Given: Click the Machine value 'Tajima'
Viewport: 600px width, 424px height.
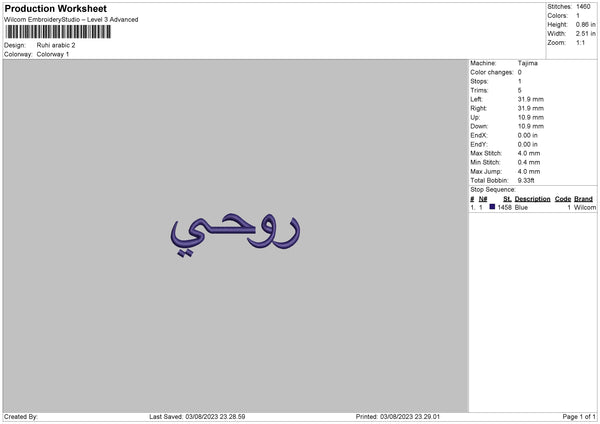Looking at the screenshot, I should (x=528, y=63).
